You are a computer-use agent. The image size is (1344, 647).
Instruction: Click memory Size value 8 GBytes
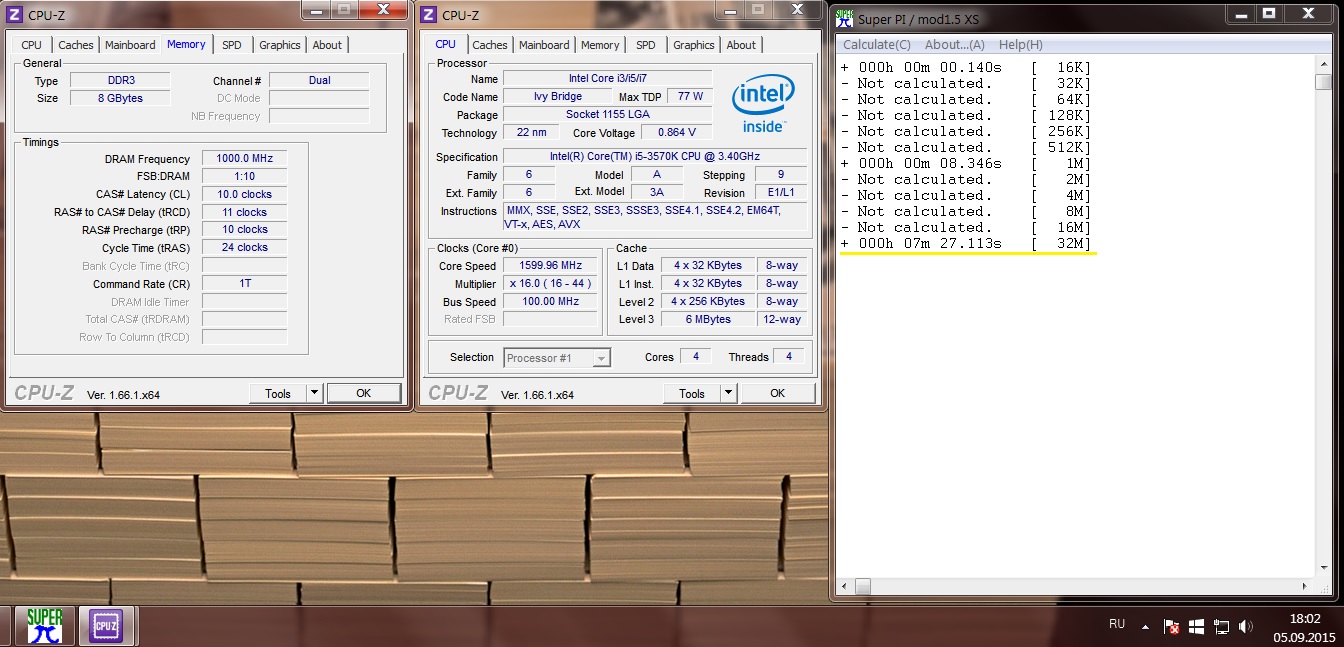[119, 99]
